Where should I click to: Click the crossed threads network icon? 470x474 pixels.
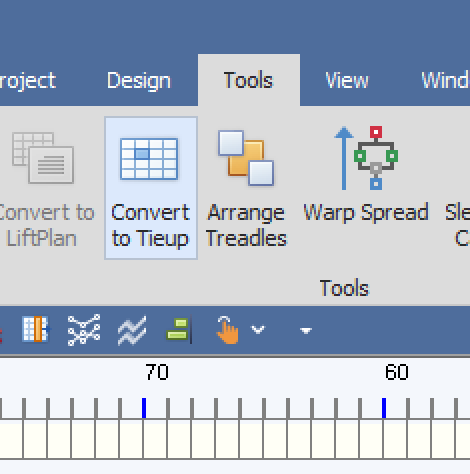[x=84, y=330]
